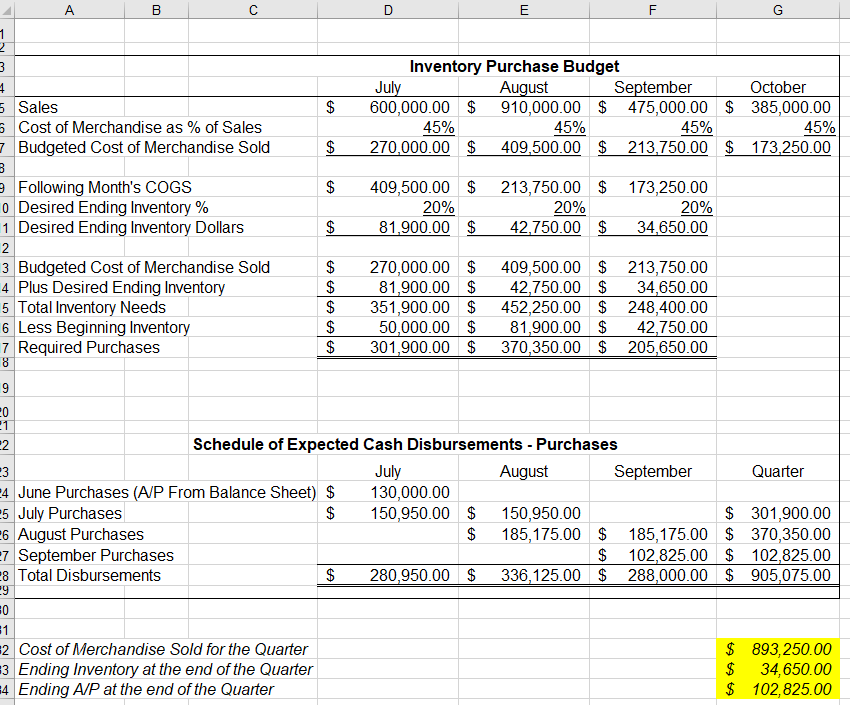The width and height of the screenshot is (850, 705).
Task: Select row 28 header
Action: (9, 575)
